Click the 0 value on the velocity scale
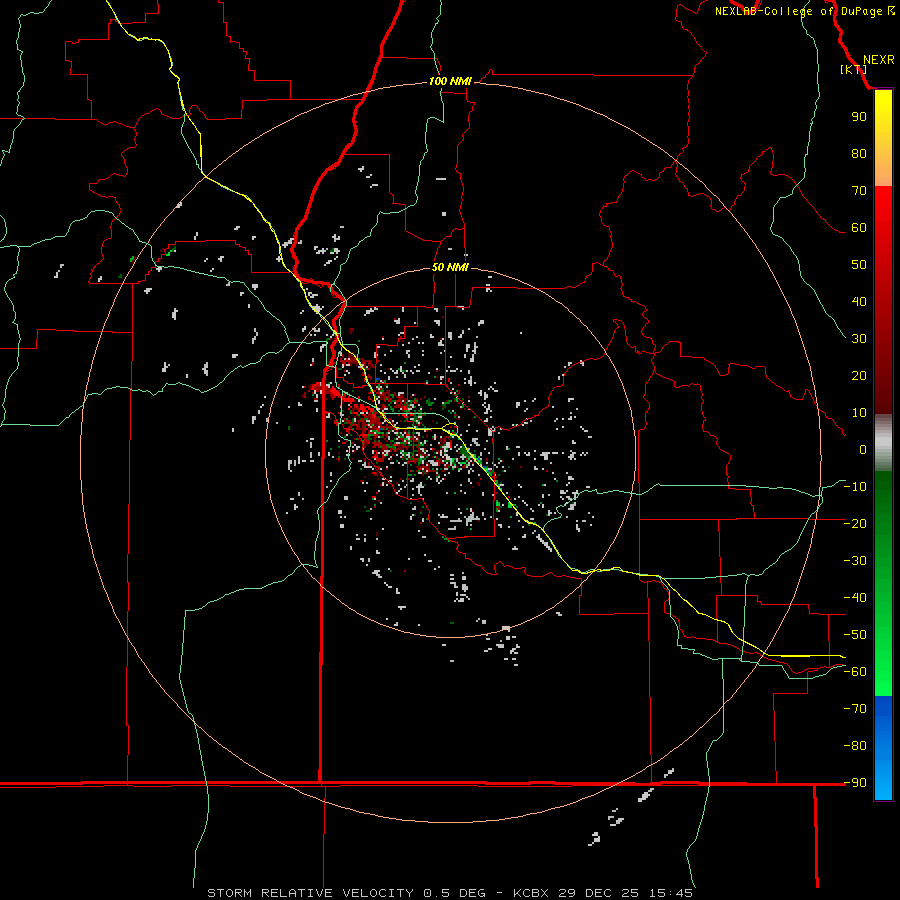The width and height of the screenshot is (900, 900). click(x=863, y=449)
